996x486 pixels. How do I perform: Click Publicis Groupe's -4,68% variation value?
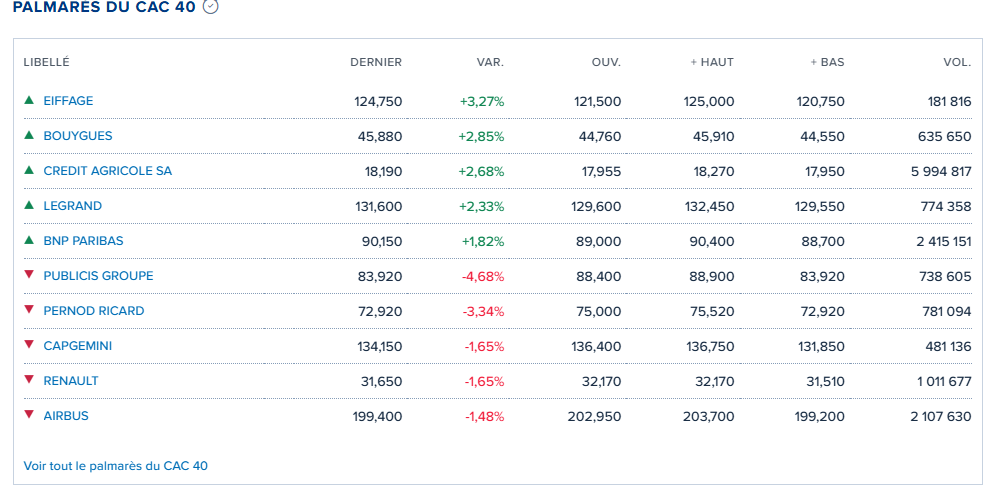(483, 276)
